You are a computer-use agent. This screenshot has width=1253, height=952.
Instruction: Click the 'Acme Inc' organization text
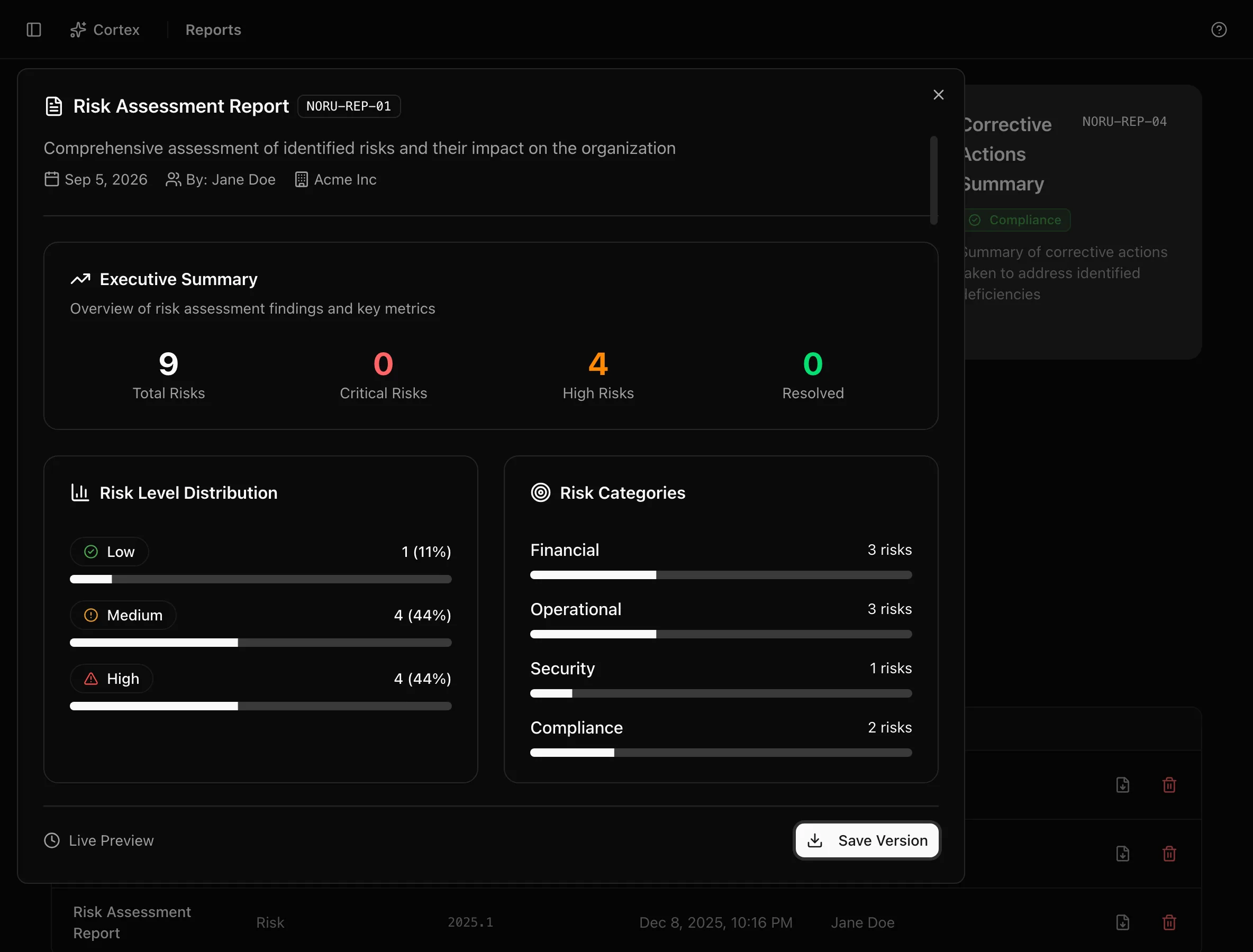pos(346,179)
